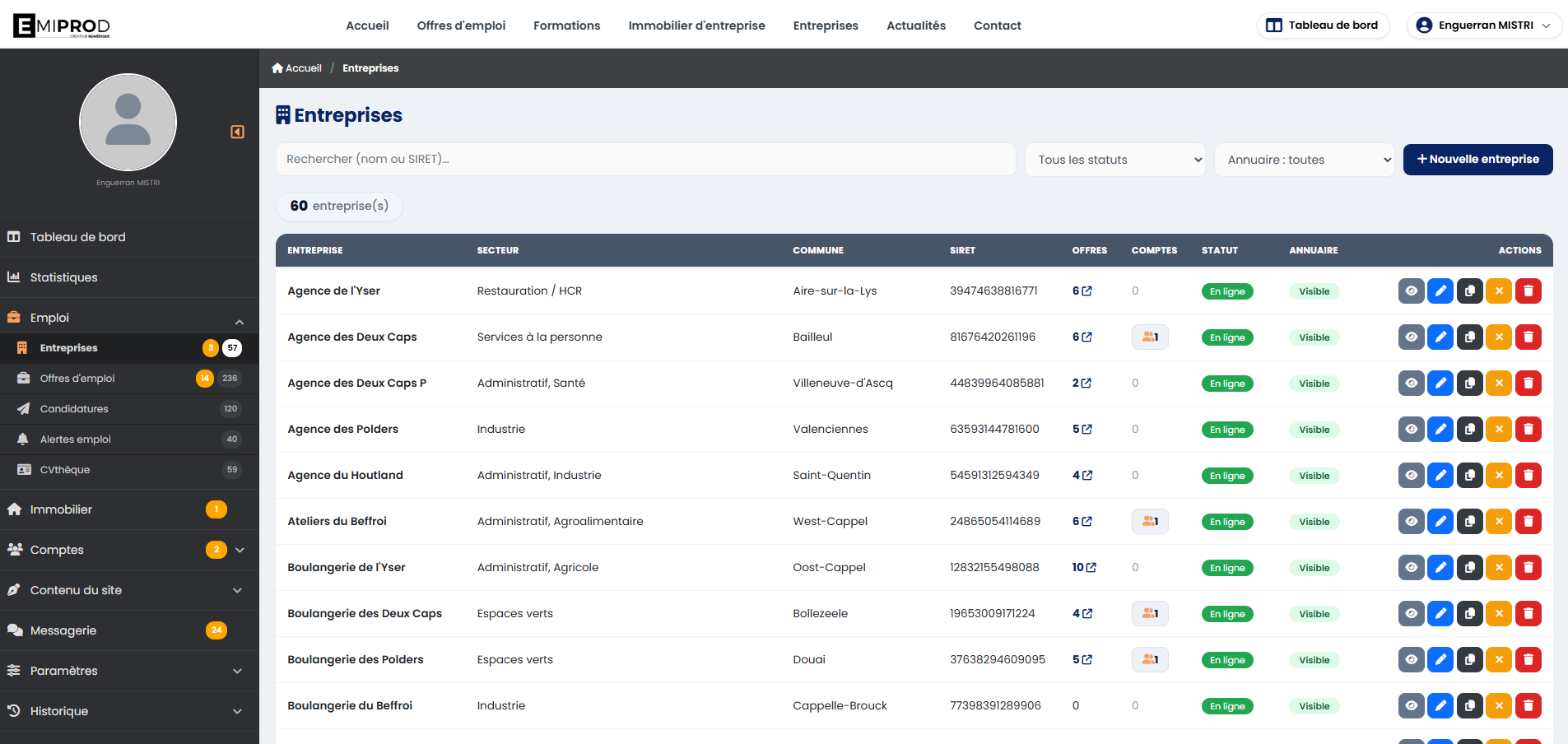The width and height of the screenshot is (1568, 744).
Task: Open CVthèque in the sidebar
Action: point(129,470)
